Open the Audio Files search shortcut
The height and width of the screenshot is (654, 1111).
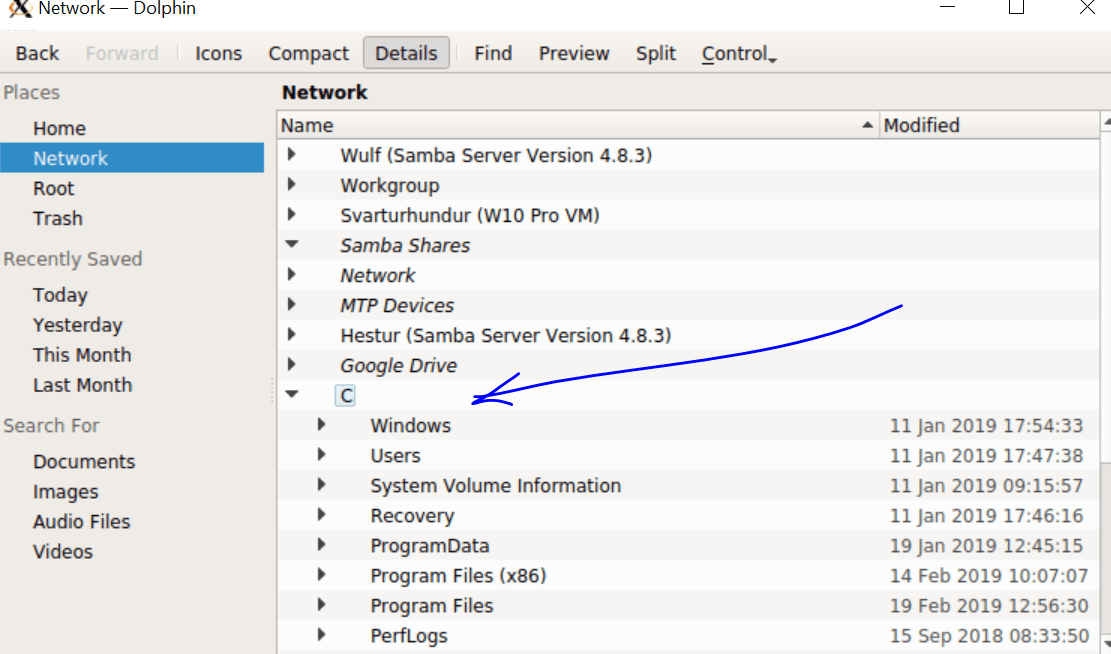82,521
